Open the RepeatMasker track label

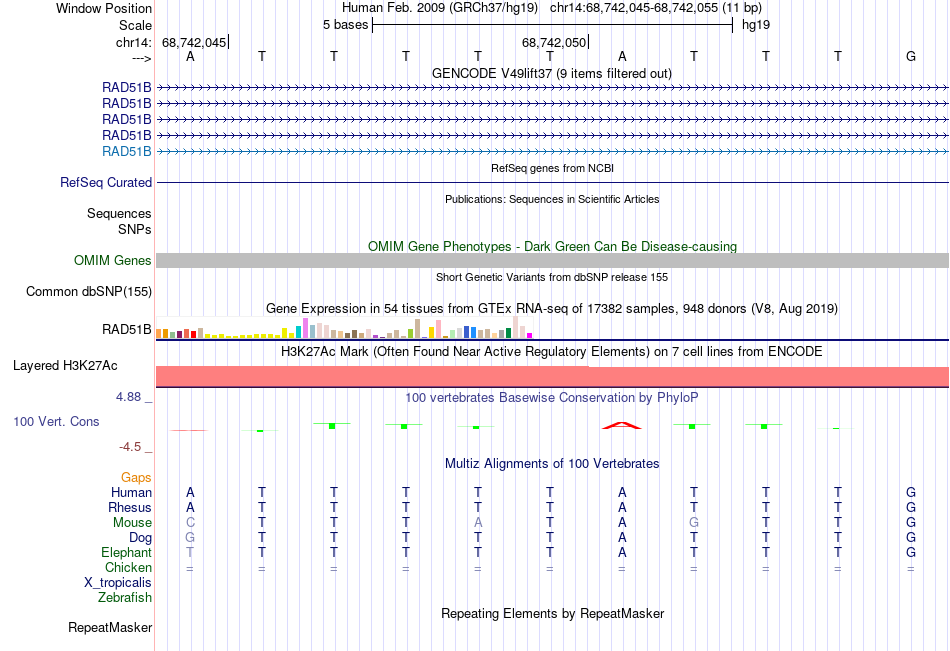pos(110,627)
